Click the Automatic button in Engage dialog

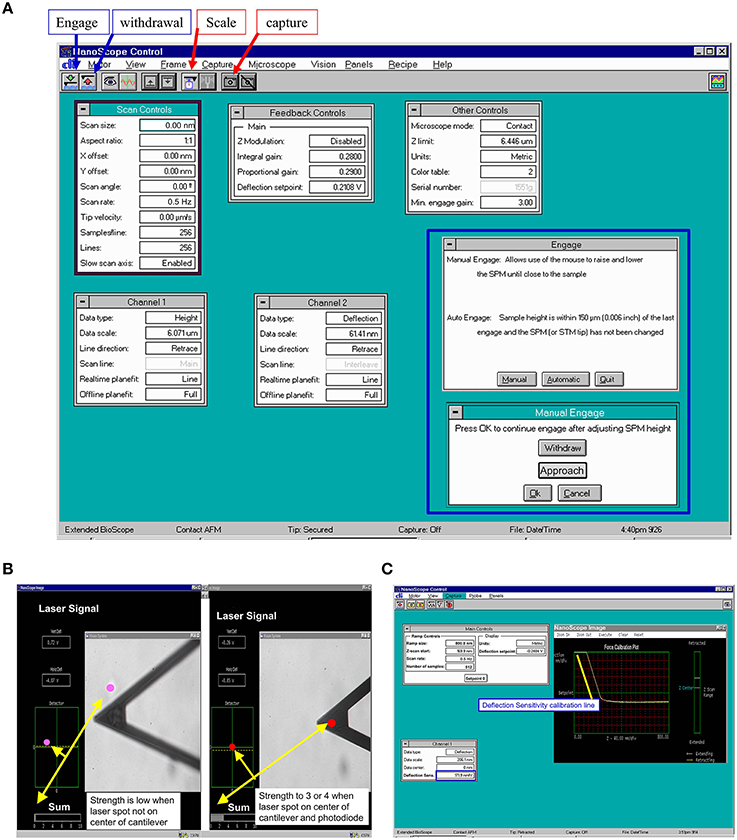pyautogui.click(x=565, y=379)
